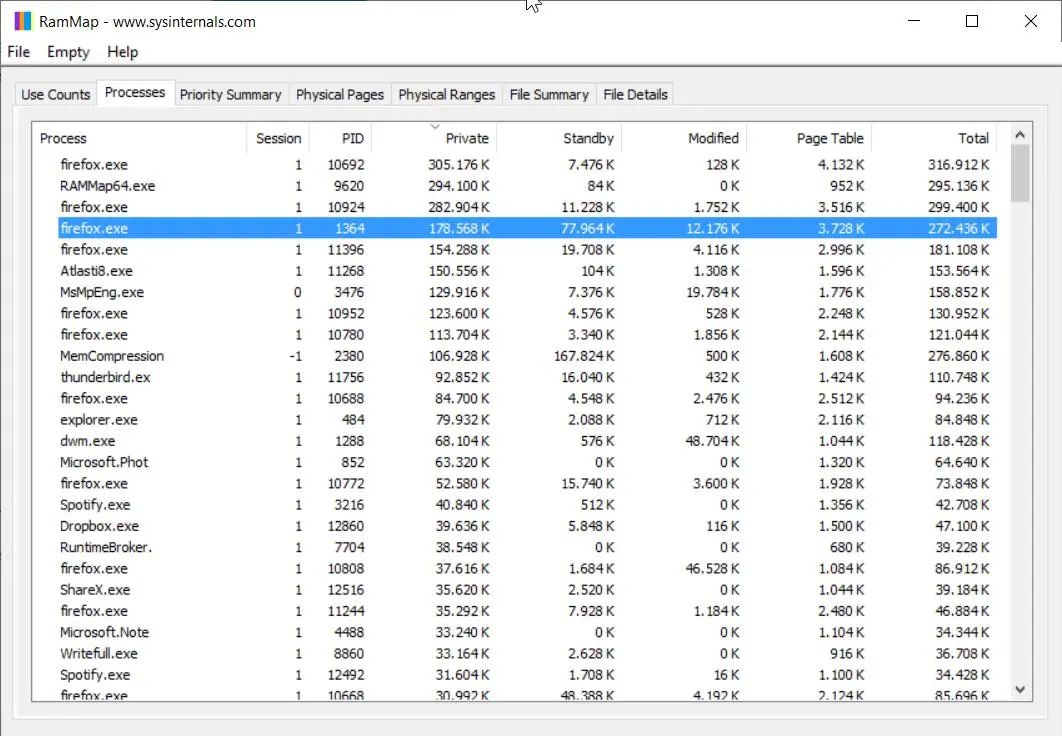The image size is (1062, 736).
Task: Select firefox.exe row with PID 10808
Action: coord(527,569)
